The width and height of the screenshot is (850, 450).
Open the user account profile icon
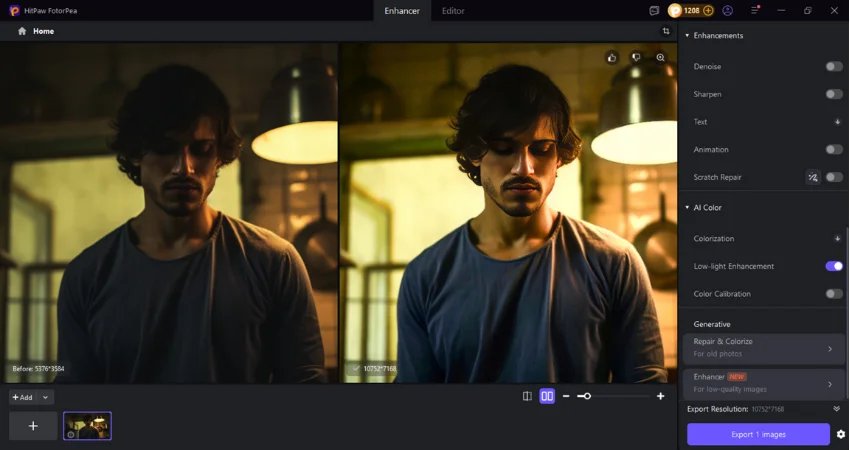727,10
